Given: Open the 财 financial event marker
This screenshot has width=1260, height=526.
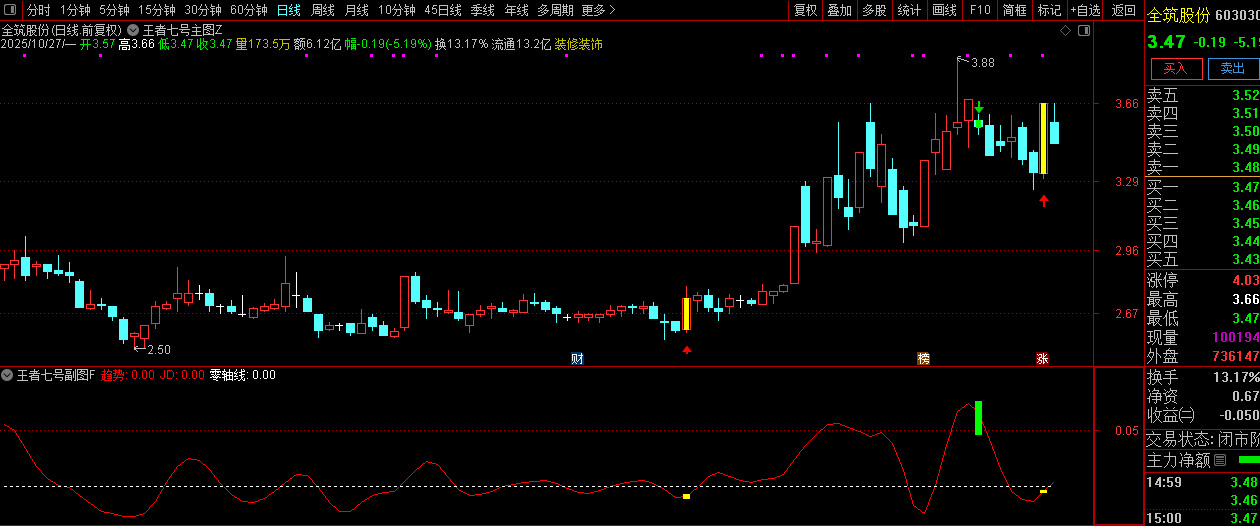Looking at the screenshot, I should 577,358.
